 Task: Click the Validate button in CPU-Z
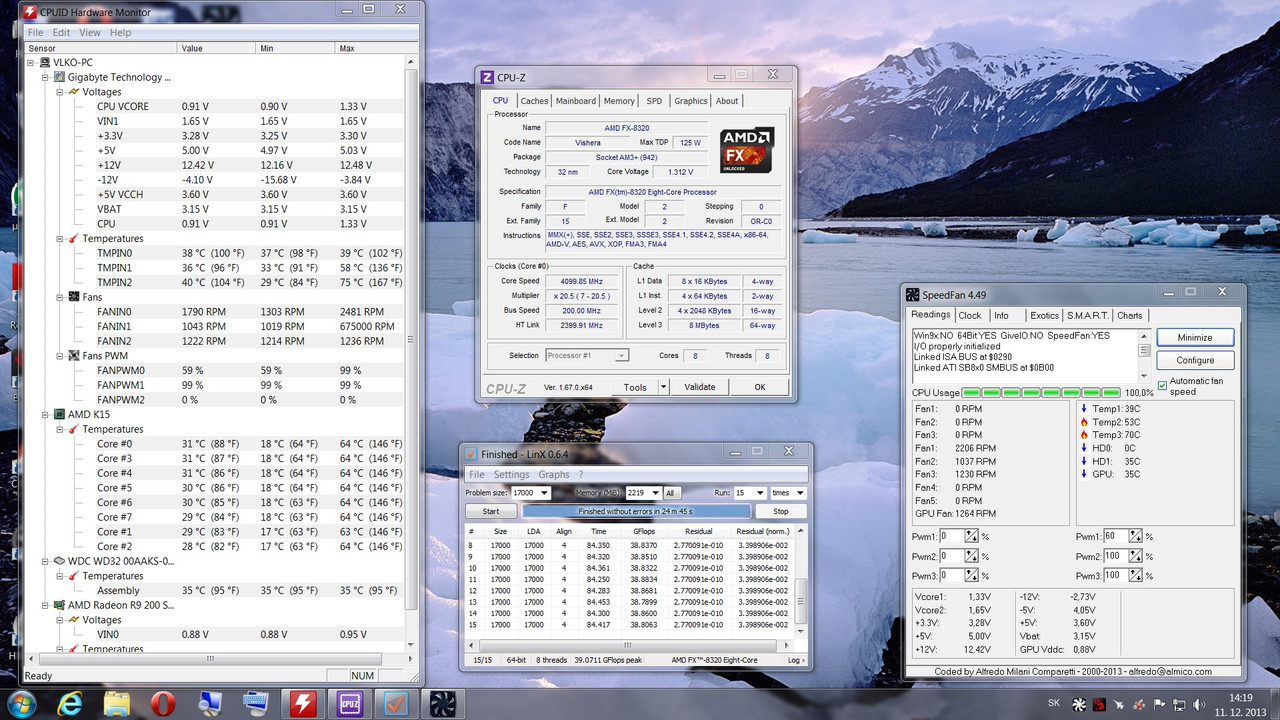[x=699, y=387]
